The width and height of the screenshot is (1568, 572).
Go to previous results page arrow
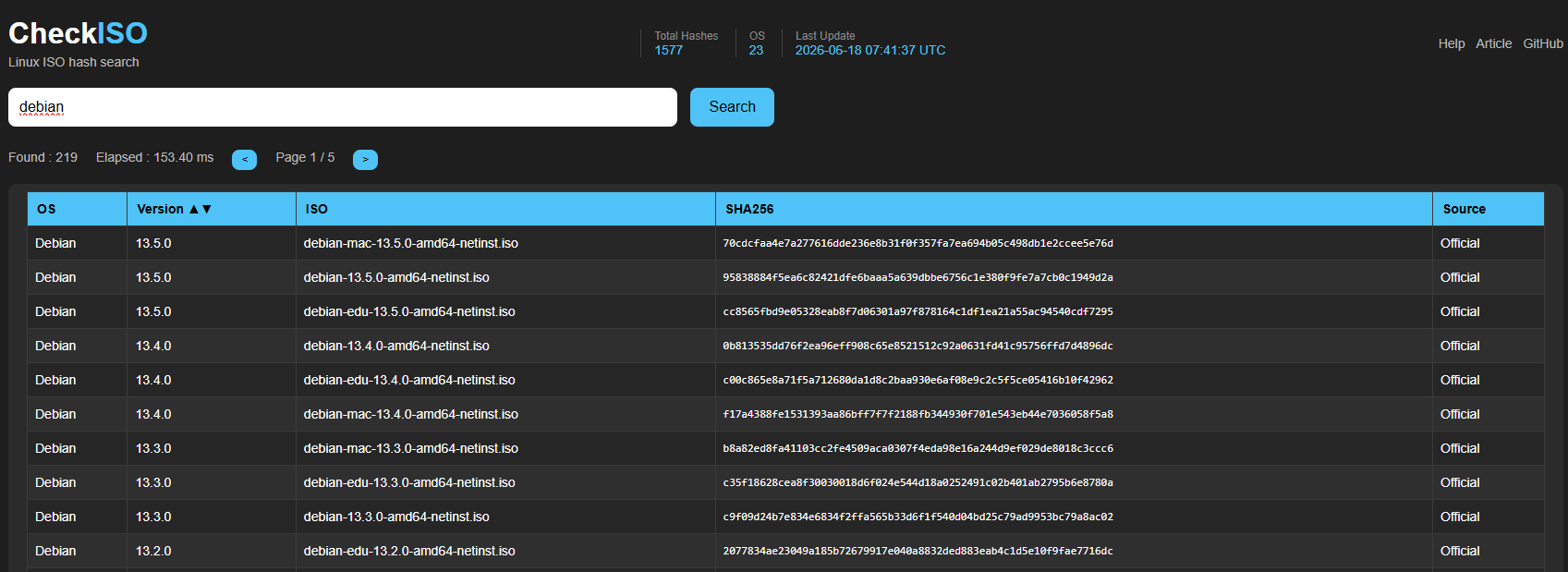point(244,159)
